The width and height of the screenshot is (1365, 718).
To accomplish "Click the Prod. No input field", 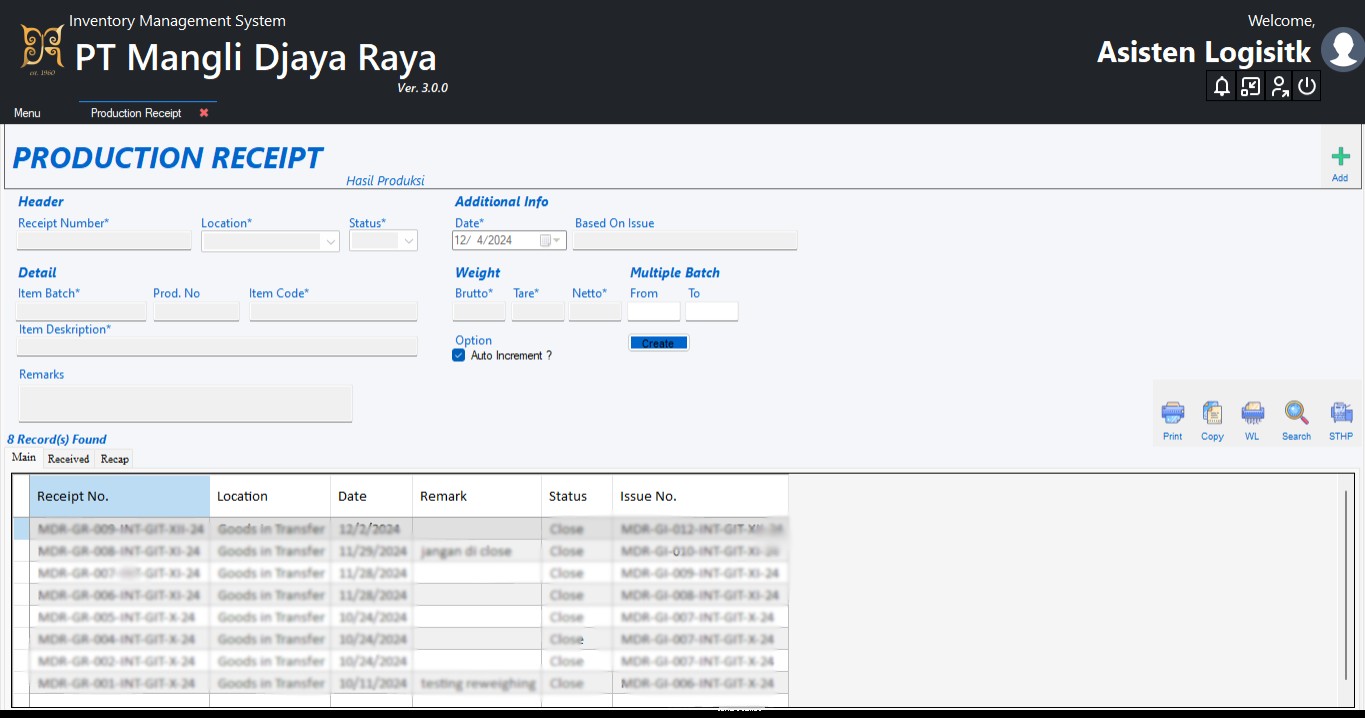I will 197,312.
